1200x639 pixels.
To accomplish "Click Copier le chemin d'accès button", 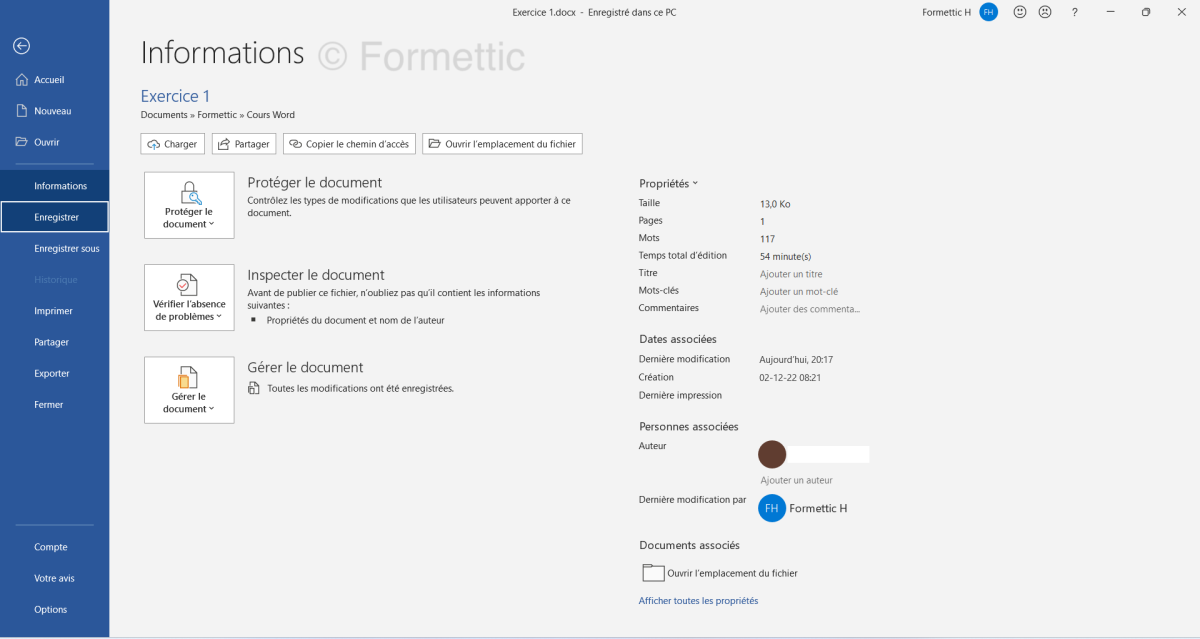I will [349, 144].
